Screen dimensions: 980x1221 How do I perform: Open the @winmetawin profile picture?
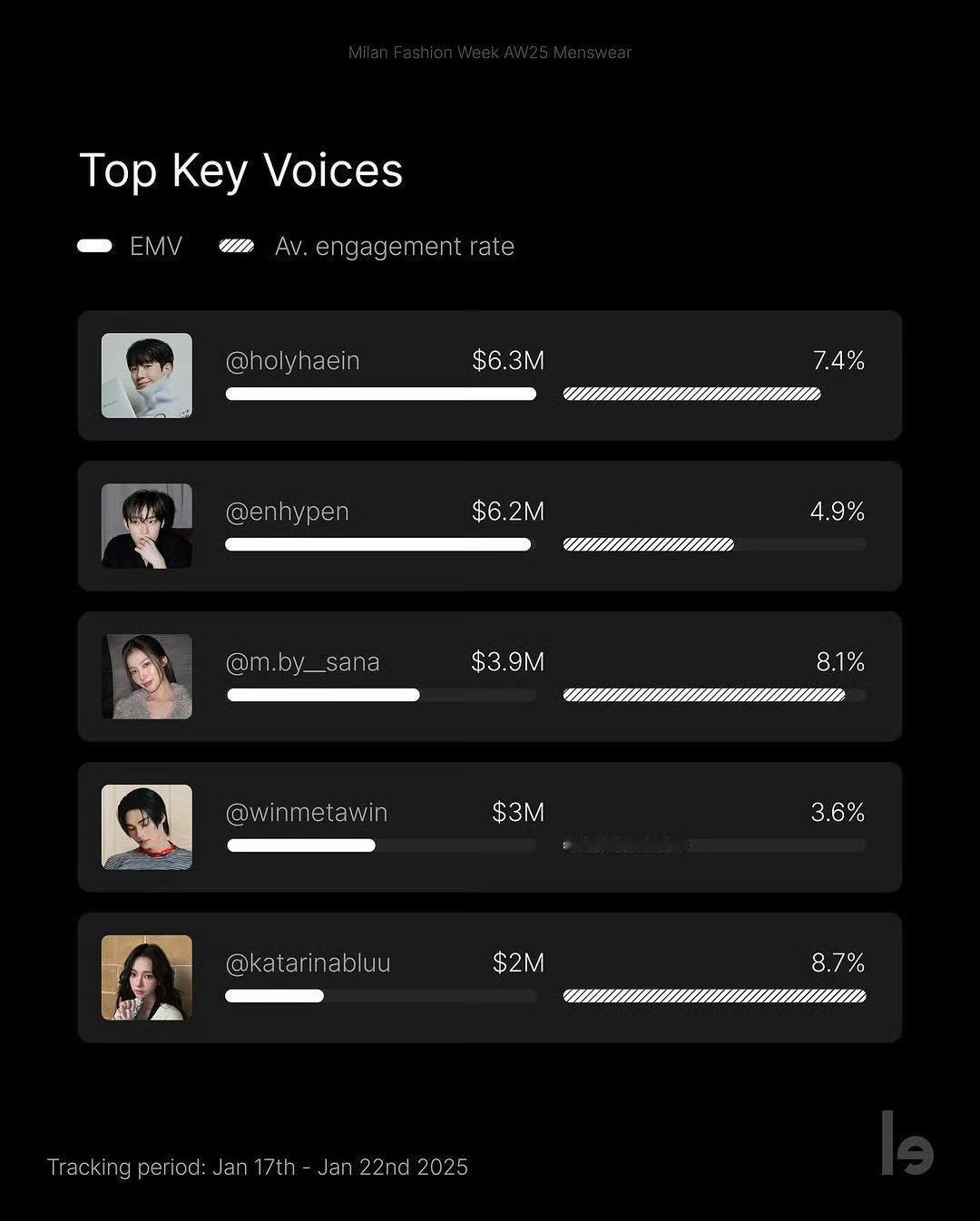point(147,827)
